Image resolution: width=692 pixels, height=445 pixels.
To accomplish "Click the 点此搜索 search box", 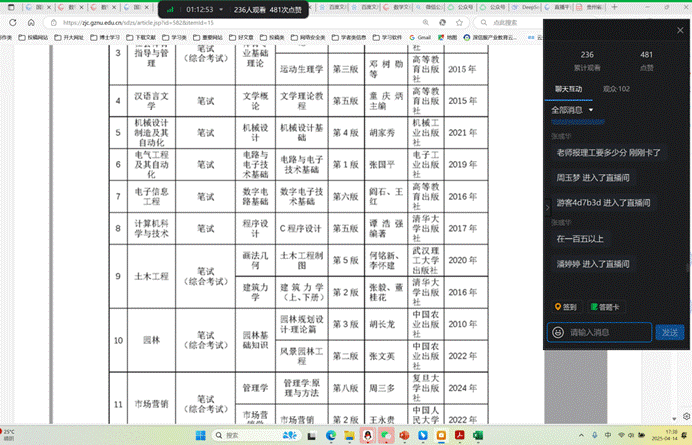I will coord(508,23).
